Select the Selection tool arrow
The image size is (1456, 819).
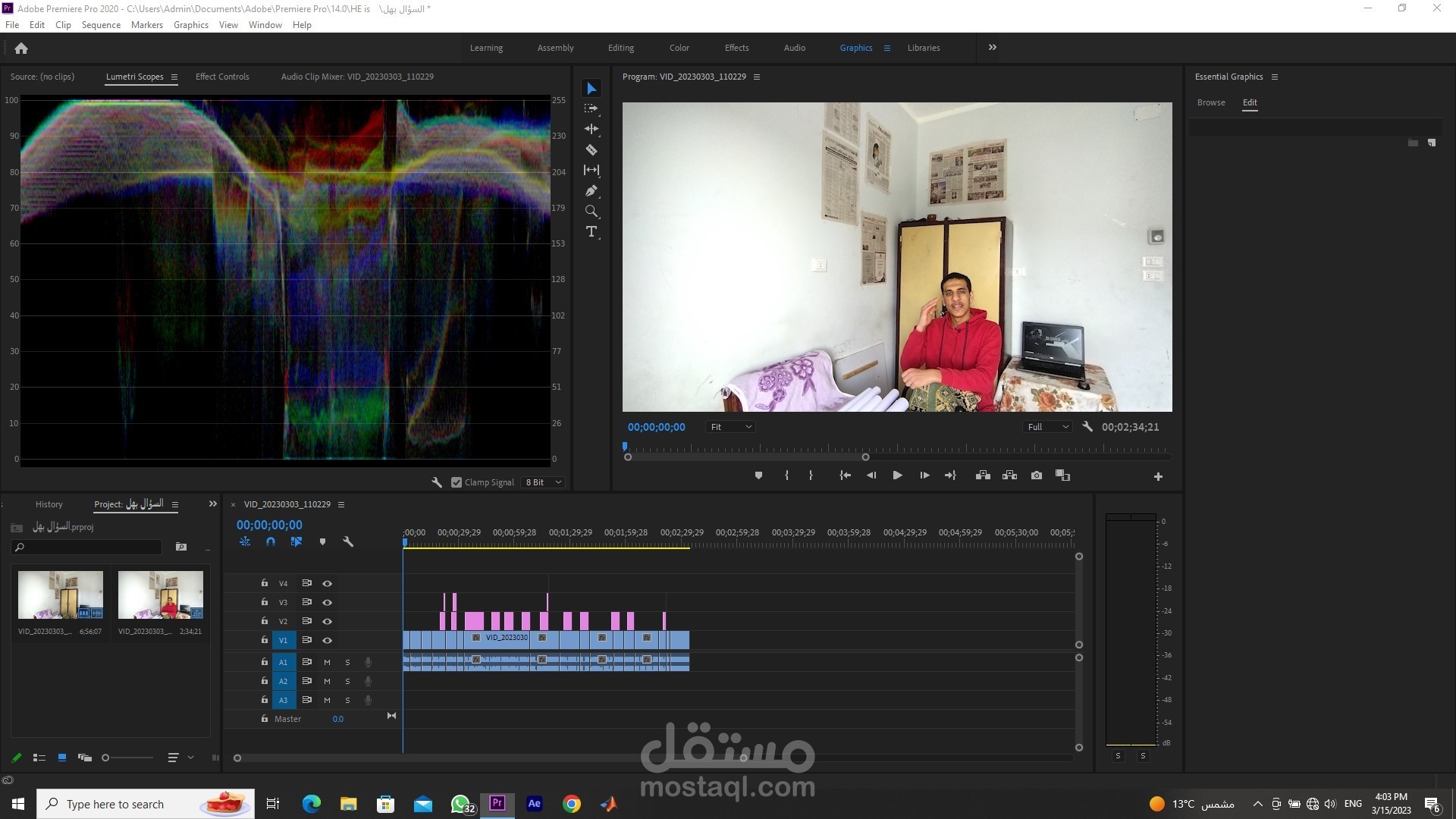click(591, 89)
